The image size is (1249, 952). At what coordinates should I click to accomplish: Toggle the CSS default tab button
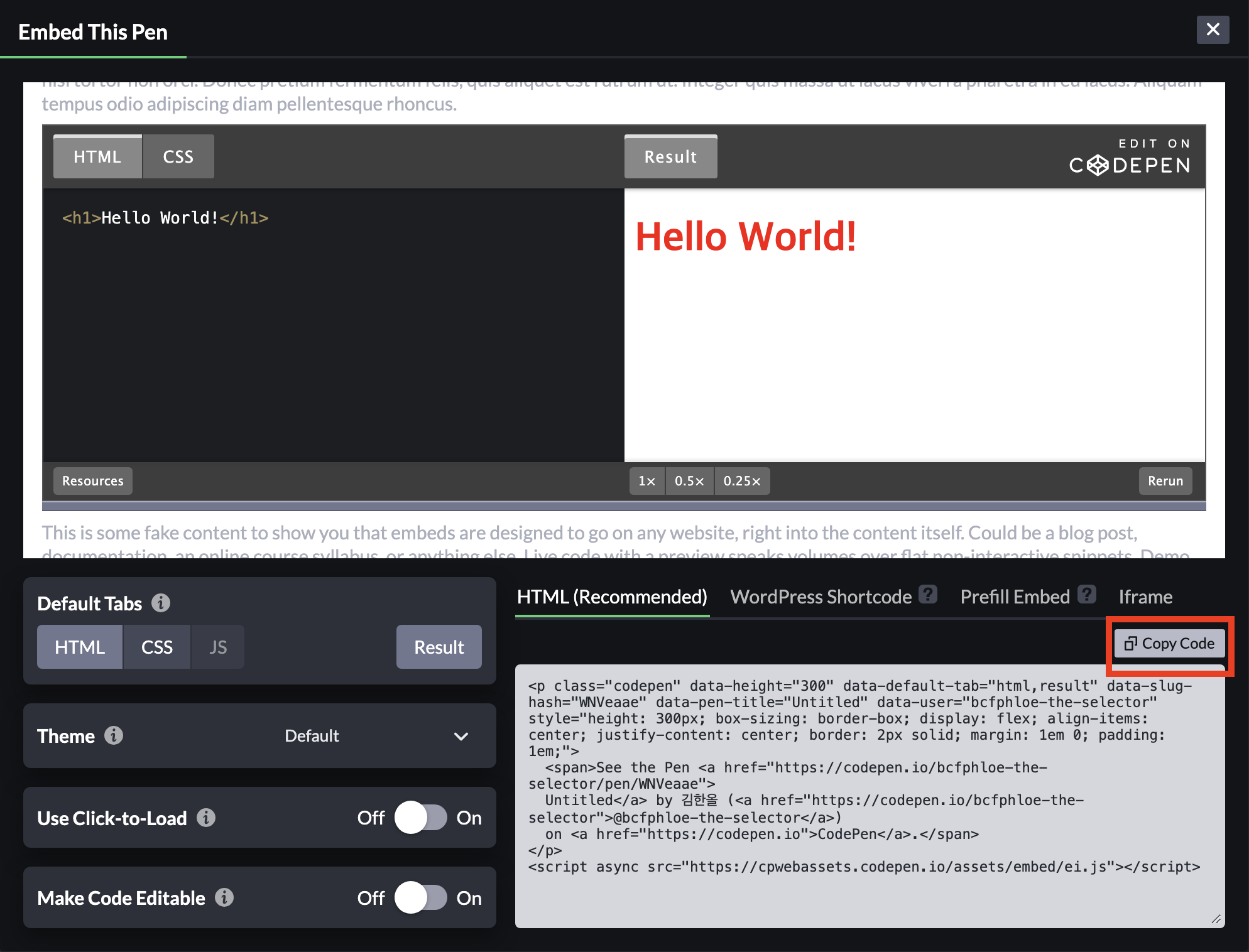[x=157, y=647]
